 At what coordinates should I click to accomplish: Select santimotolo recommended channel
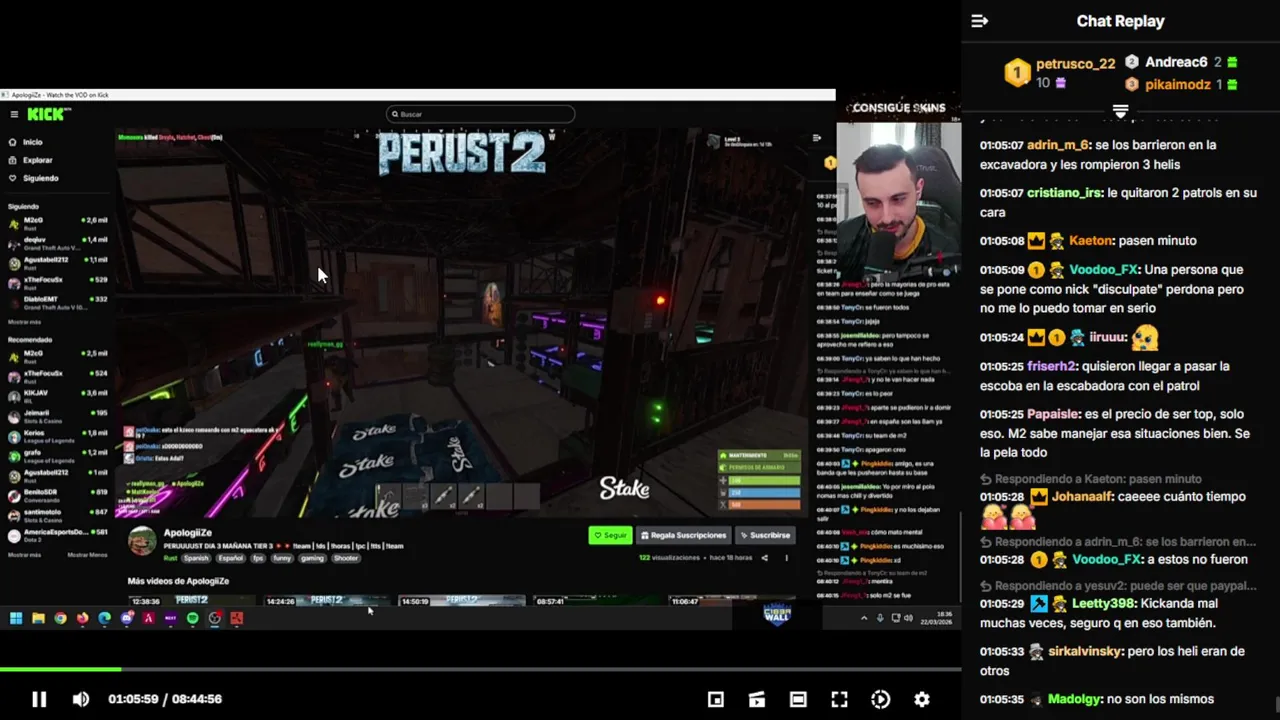[x=58, y=514]
